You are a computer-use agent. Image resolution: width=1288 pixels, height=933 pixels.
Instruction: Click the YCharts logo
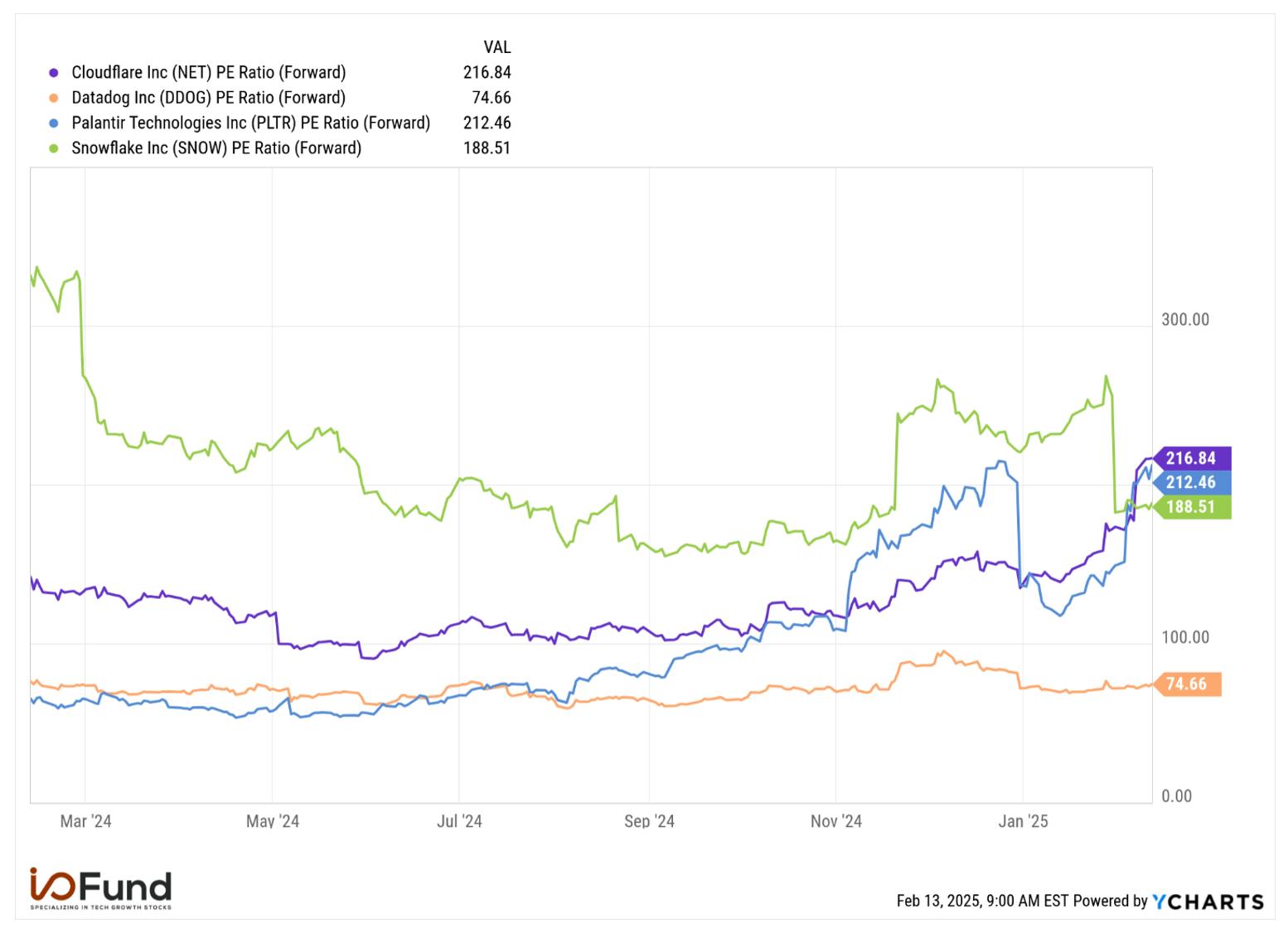point(1208,902)
